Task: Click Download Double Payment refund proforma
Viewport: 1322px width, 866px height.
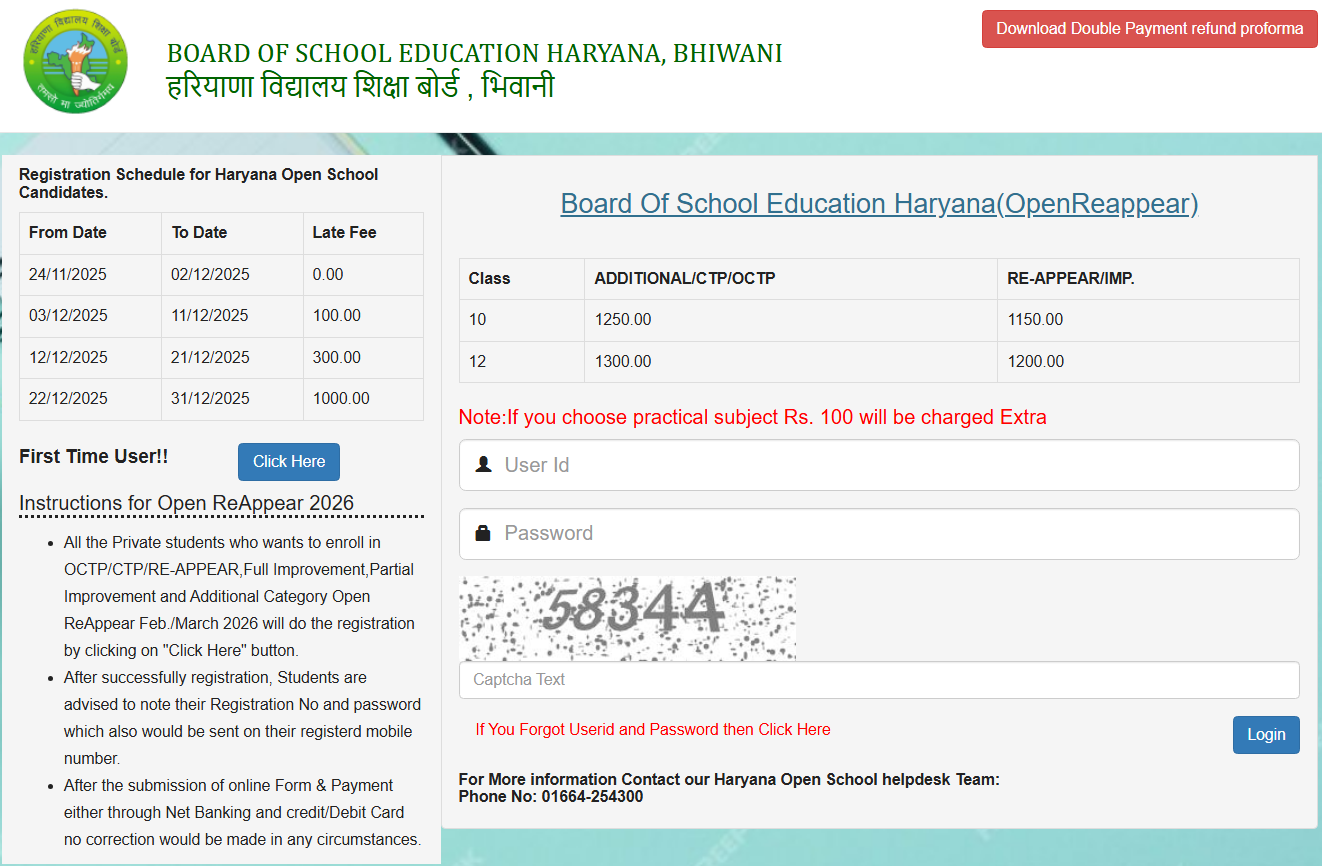Action: [1148, 28]
